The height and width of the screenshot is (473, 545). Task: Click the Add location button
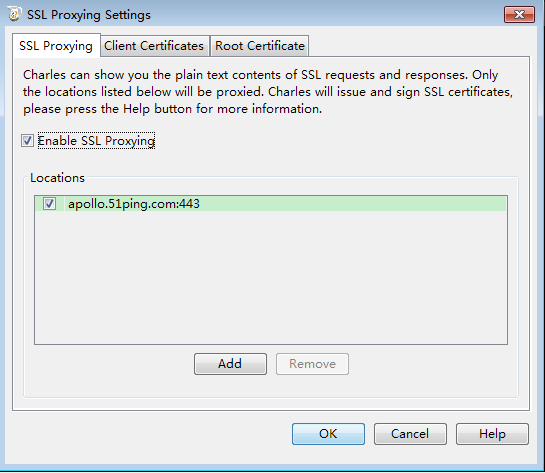click(x=230, y=364)
